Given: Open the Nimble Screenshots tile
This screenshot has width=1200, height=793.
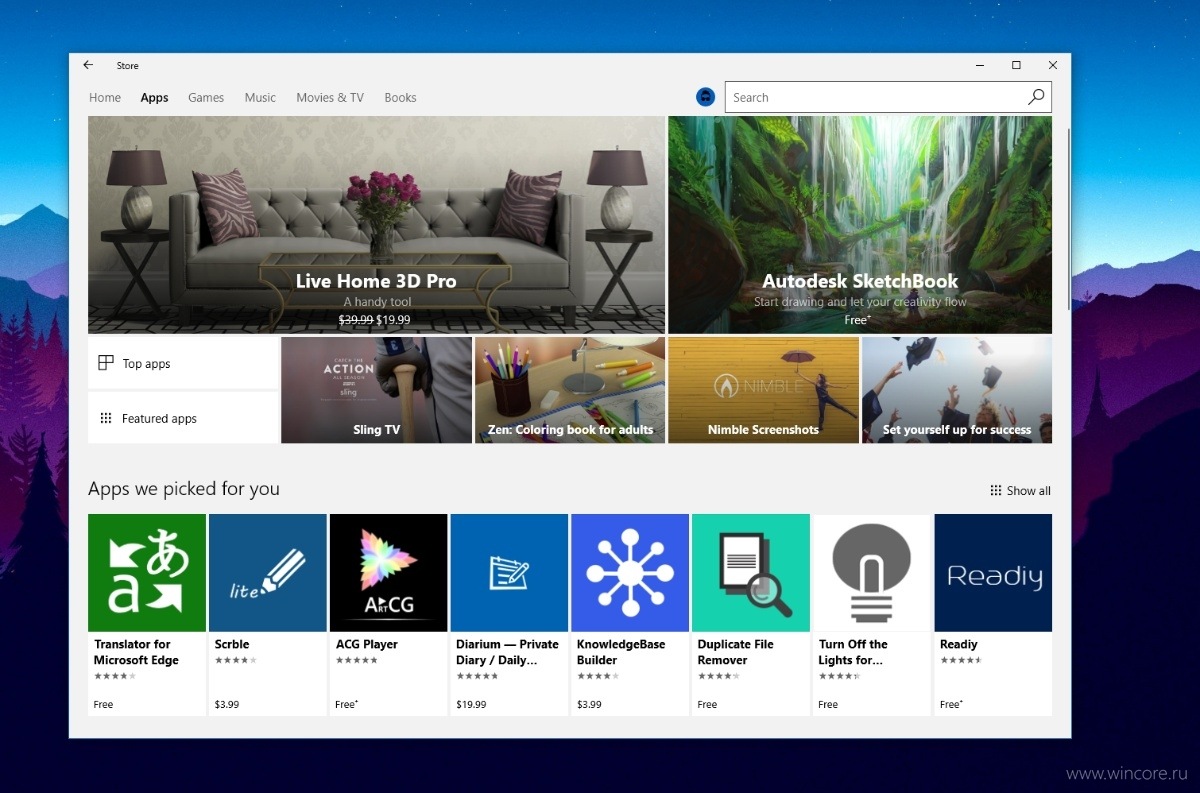Looking at the screenshot, I should point(763,390).
